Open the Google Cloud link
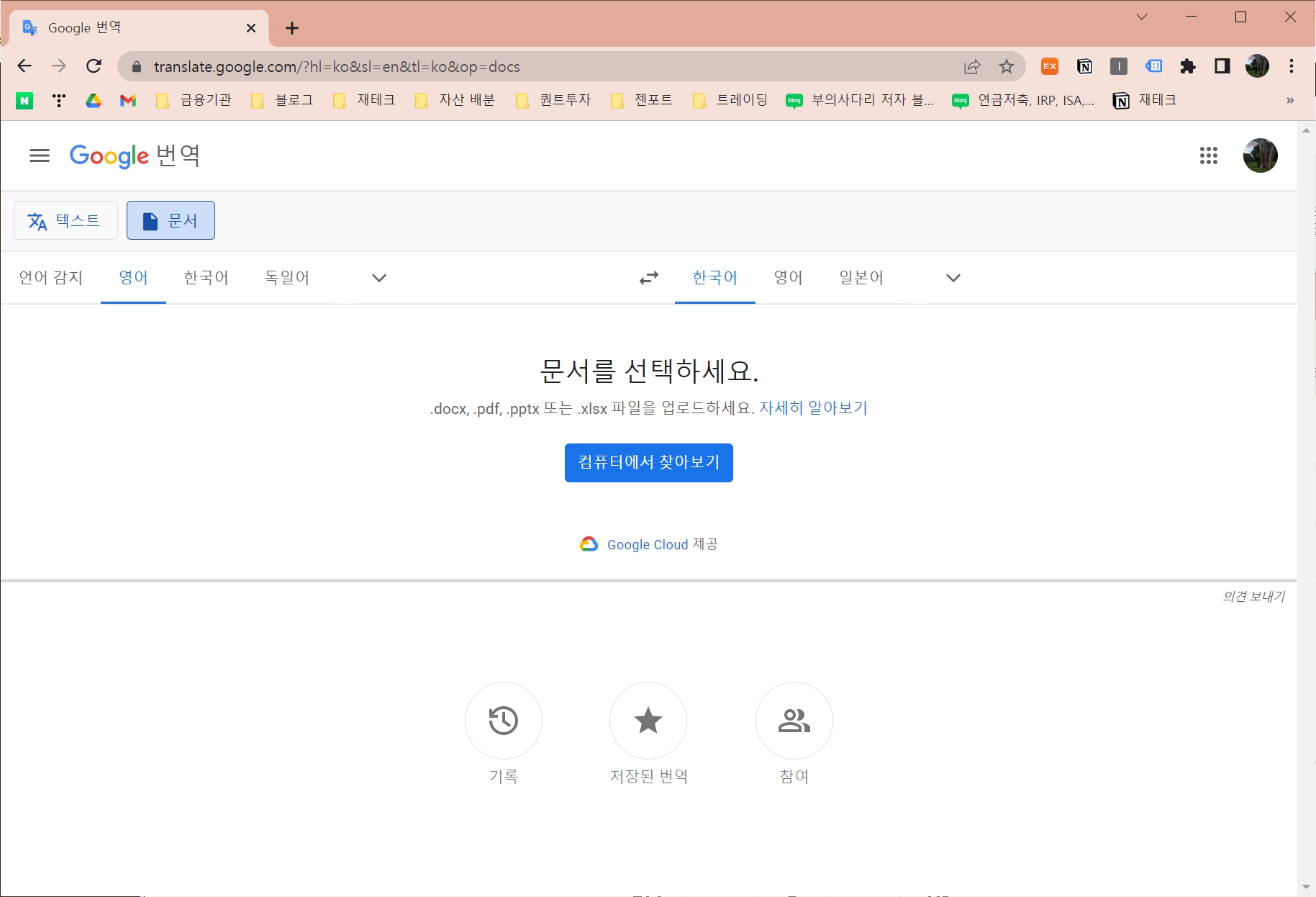 click(x=648, y=545)
